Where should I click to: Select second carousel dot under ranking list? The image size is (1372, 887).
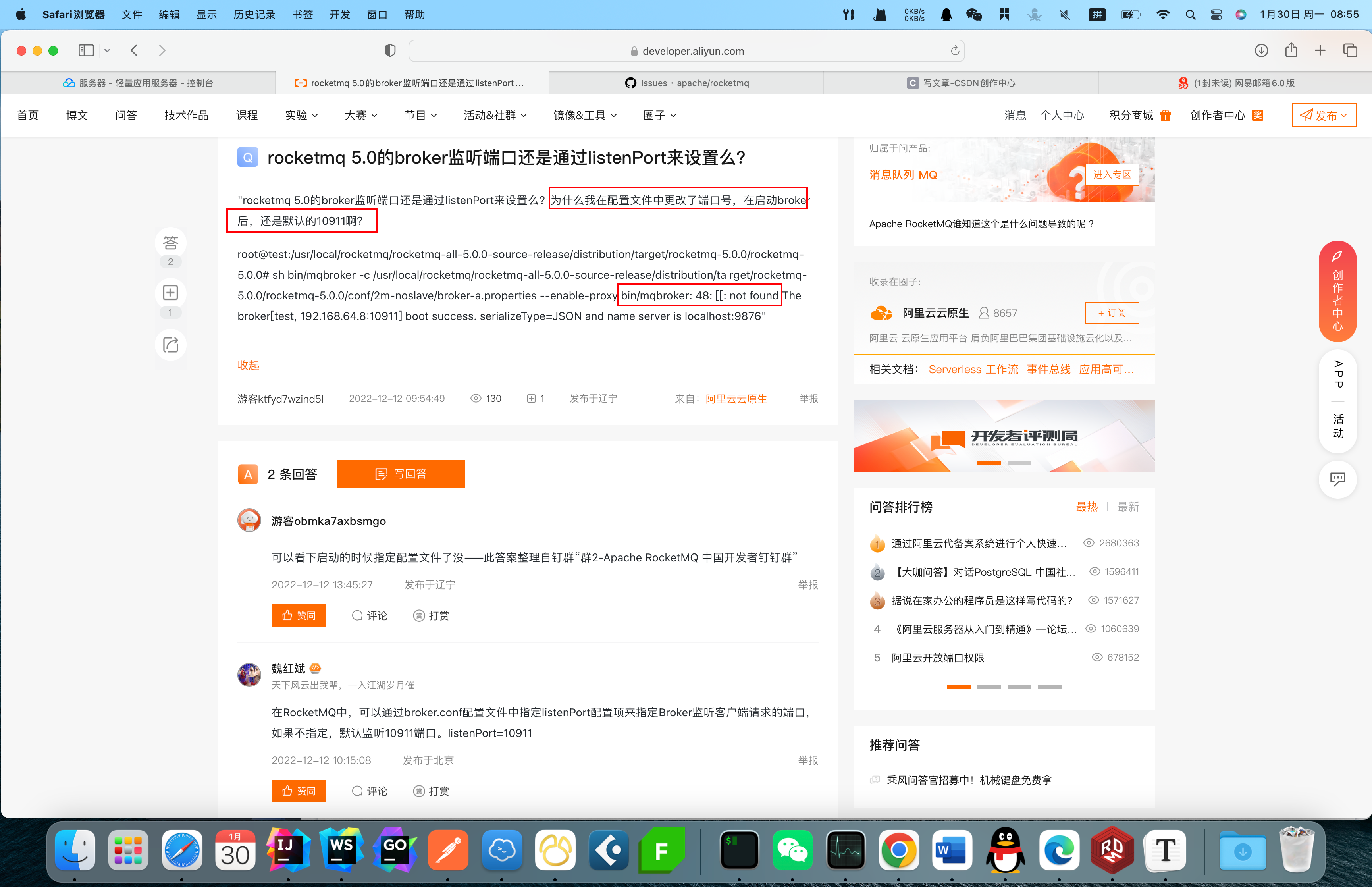tap(989, 687)
